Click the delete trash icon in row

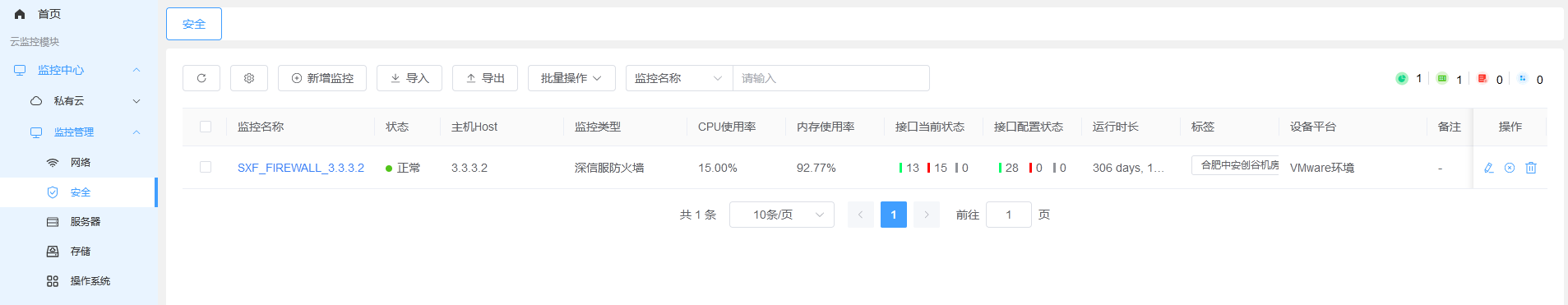(1531, 168)
